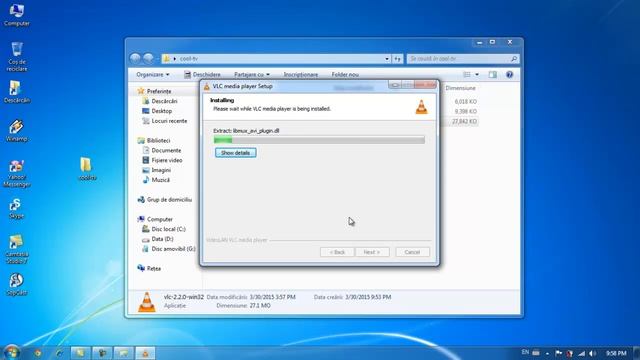Image resolution: width=640 pixels, height=360 pixels.
Task: Click Show details in VLC setup
Action: point(236,153)
